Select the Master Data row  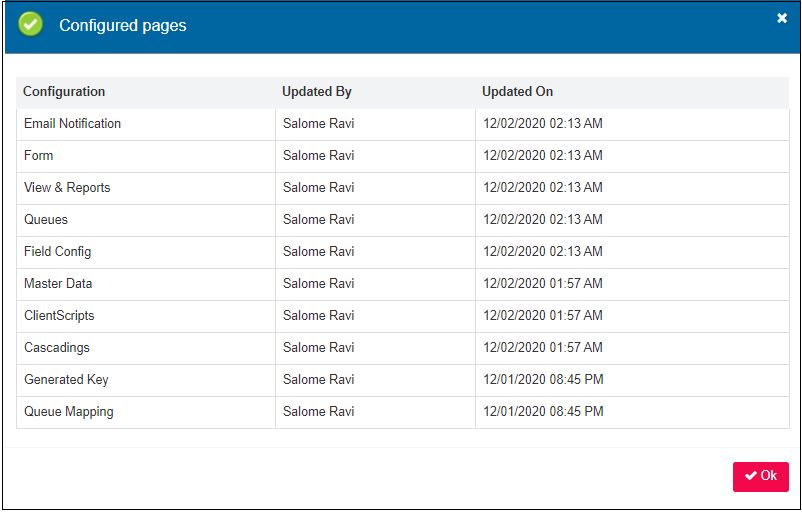[58, 284]
